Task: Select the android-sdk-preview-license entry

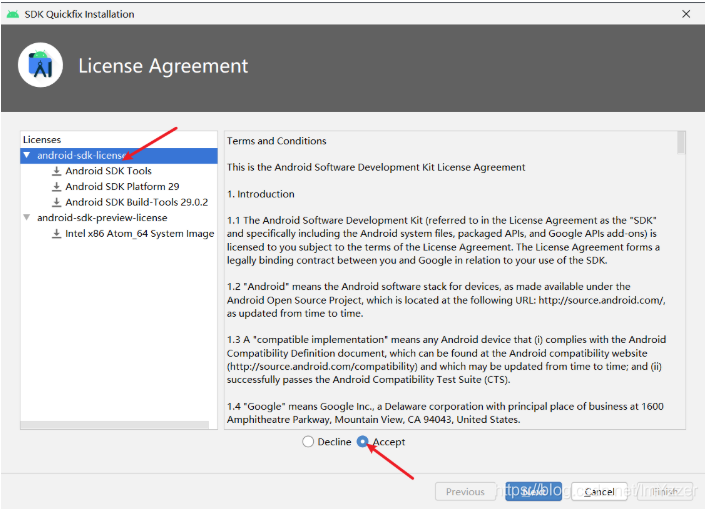Action: (x=102, y=218)
